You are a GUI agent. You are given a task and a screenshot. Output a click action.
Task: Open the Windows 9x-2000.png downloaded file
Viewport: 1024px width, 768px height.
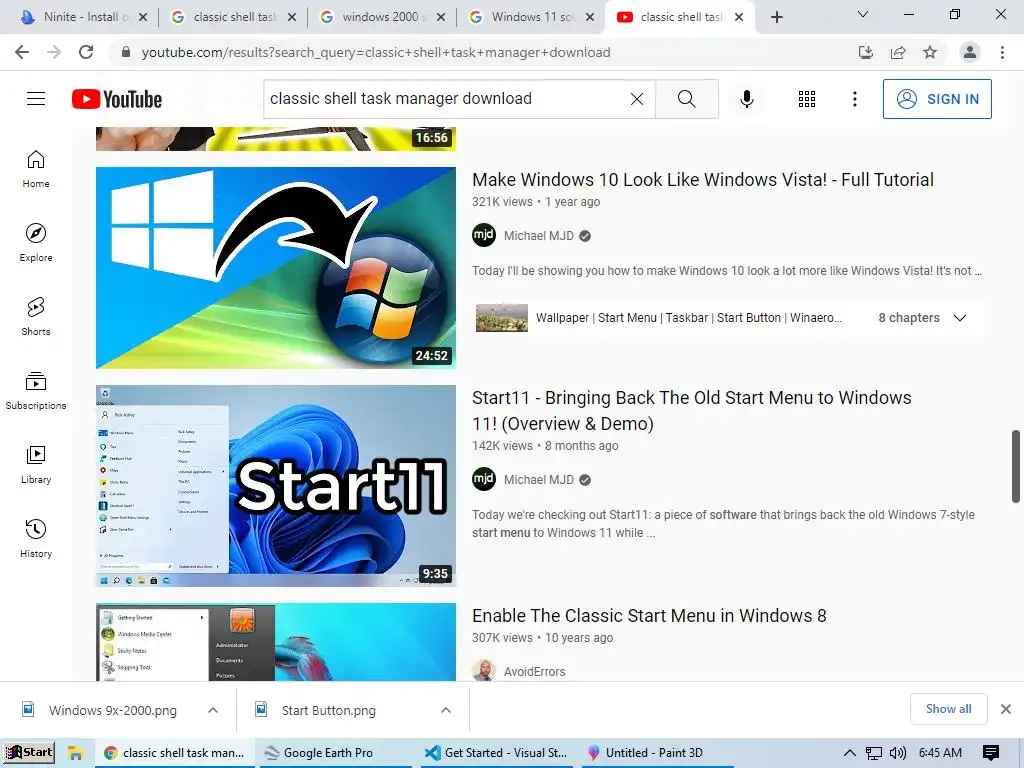point(112,711)
